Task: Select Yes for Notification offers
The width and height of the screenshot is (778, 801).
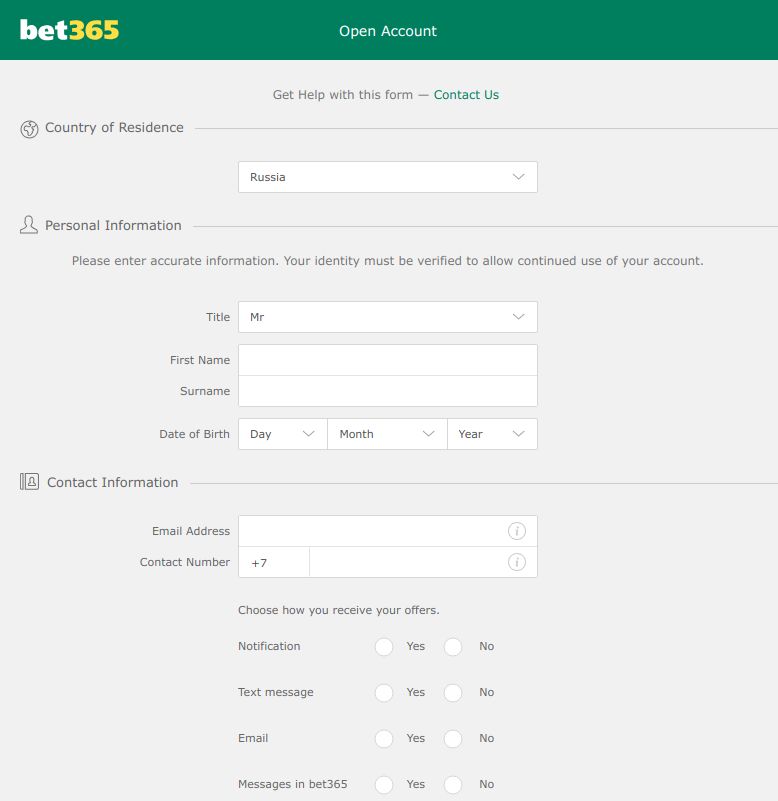Action: [384, 647]
